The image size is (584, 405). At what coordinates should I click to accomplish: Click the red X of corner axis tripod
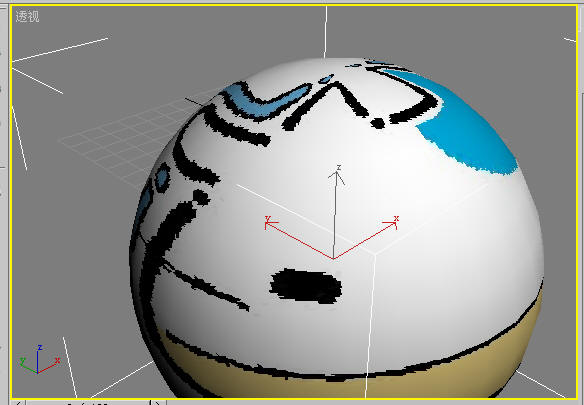pos(57,360)
